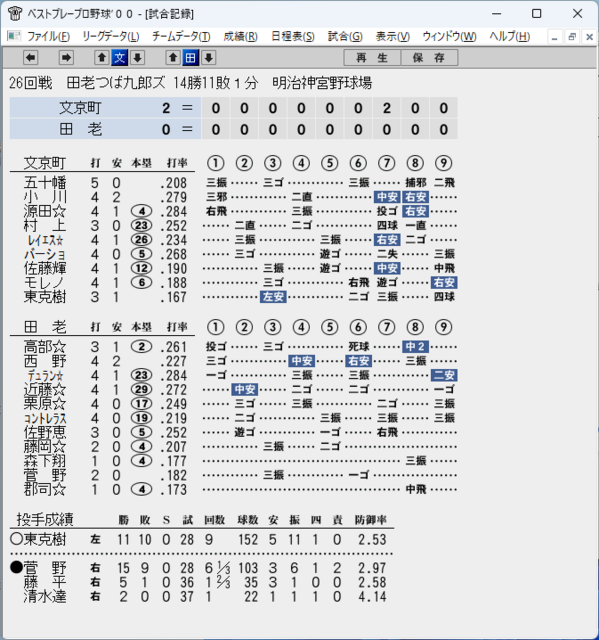The image size is (599, 640).
Task: Click up arrow beside 田 team icon
Action: coord(173,58)
